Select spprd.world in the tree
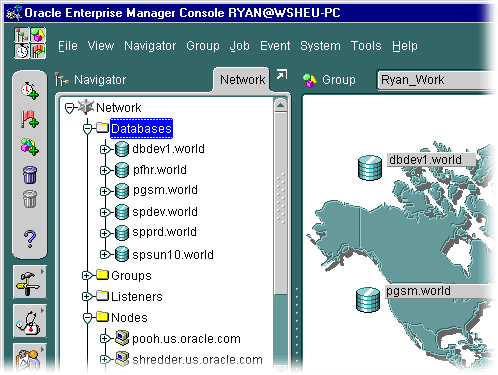This screenshot has width=498, height=375. (x=164, y=232)
